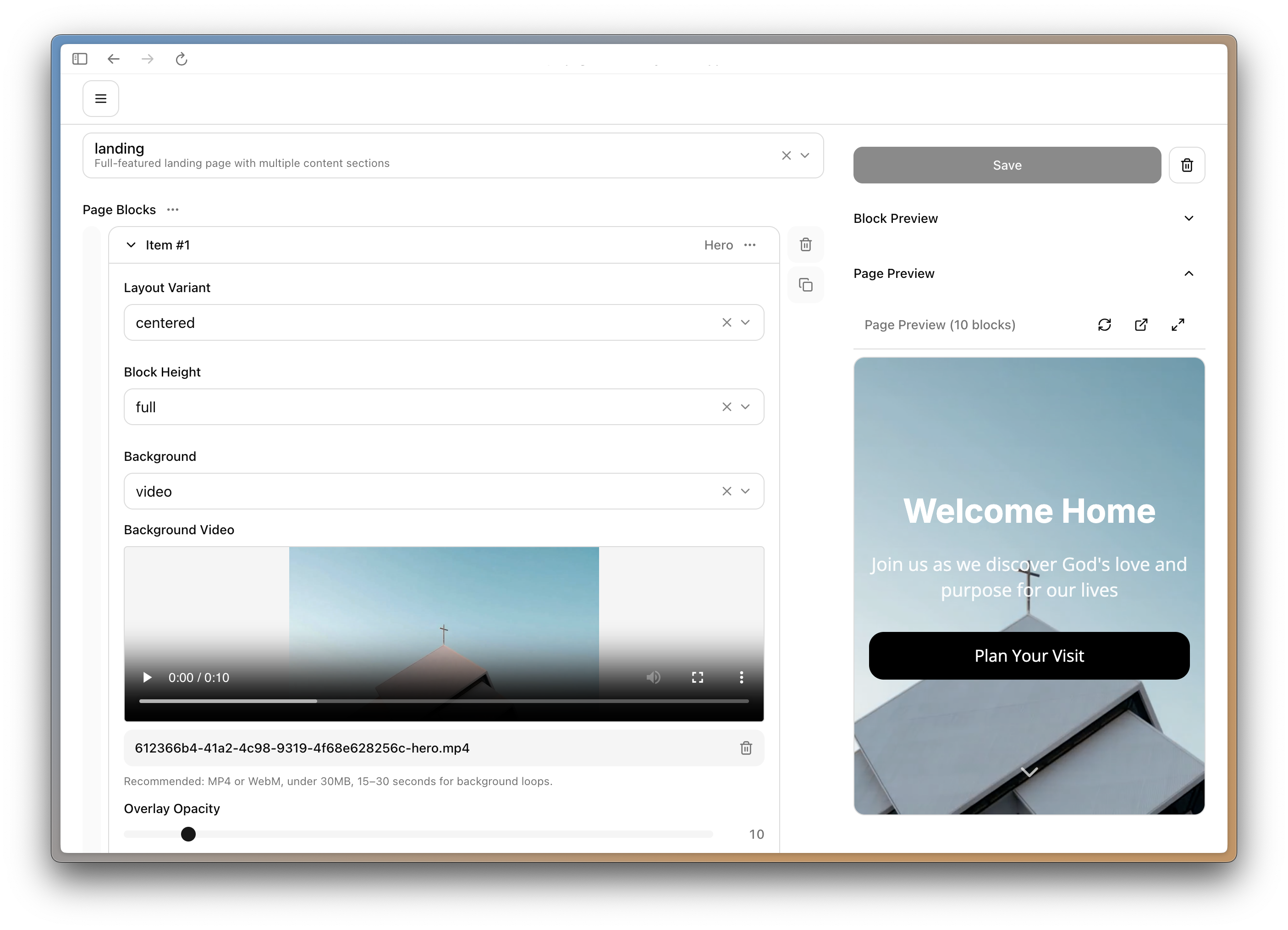Collapse the Item #1 section

[131, 244]
